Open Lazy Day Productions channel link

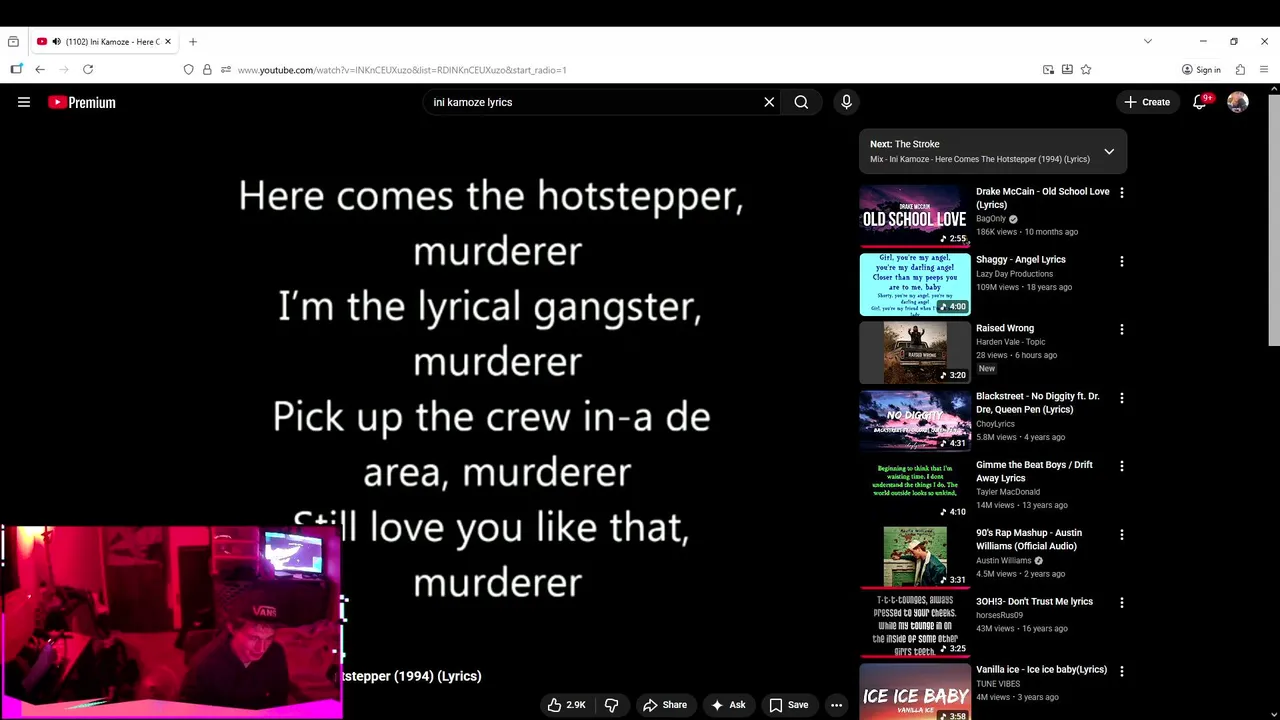point(1014,274)
